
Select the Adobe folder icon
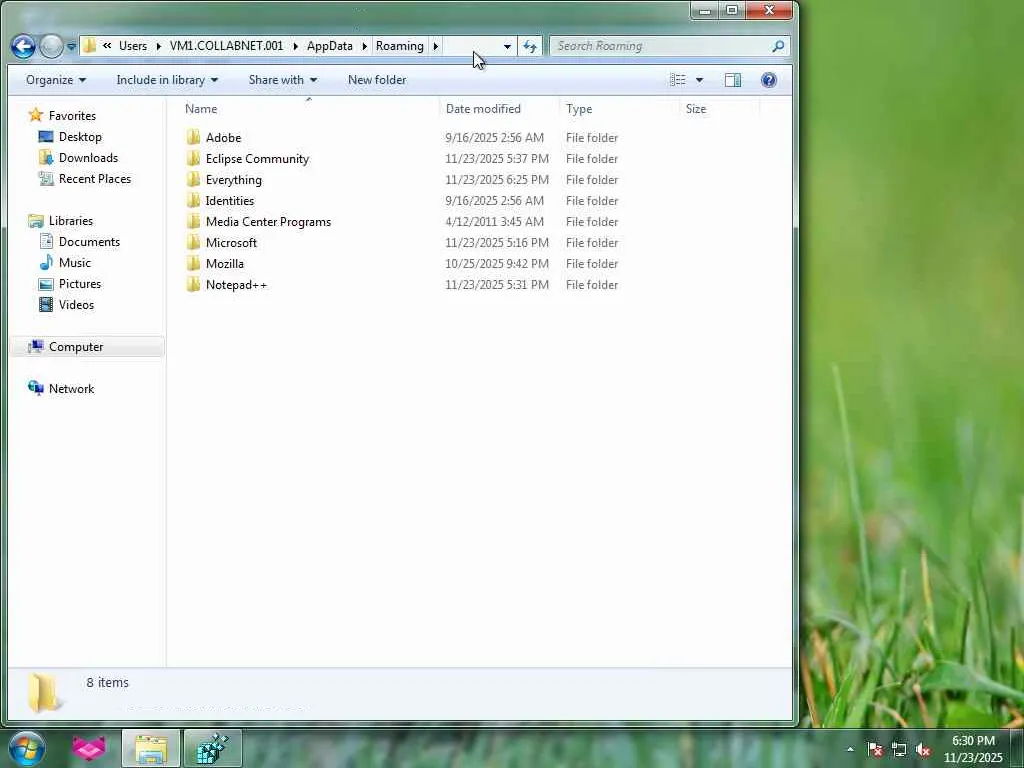tap(193, 137)
